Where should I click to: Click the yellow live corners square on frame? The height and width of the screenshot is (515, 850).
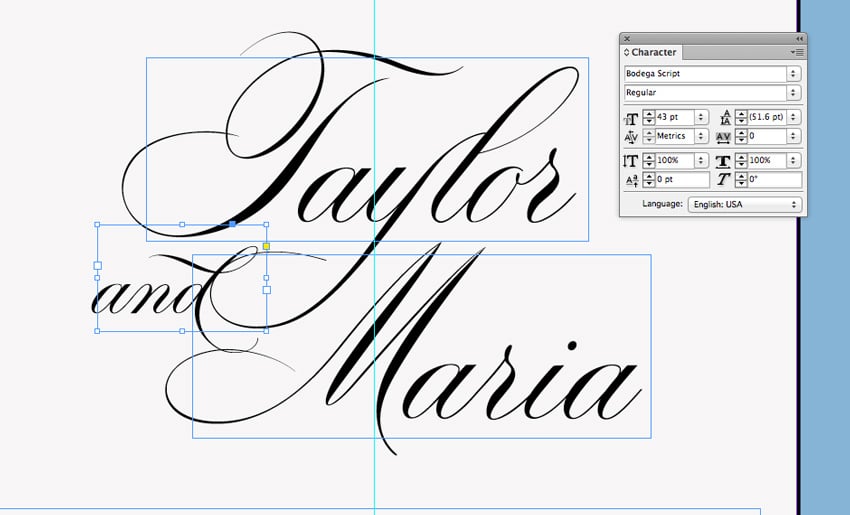266,247
